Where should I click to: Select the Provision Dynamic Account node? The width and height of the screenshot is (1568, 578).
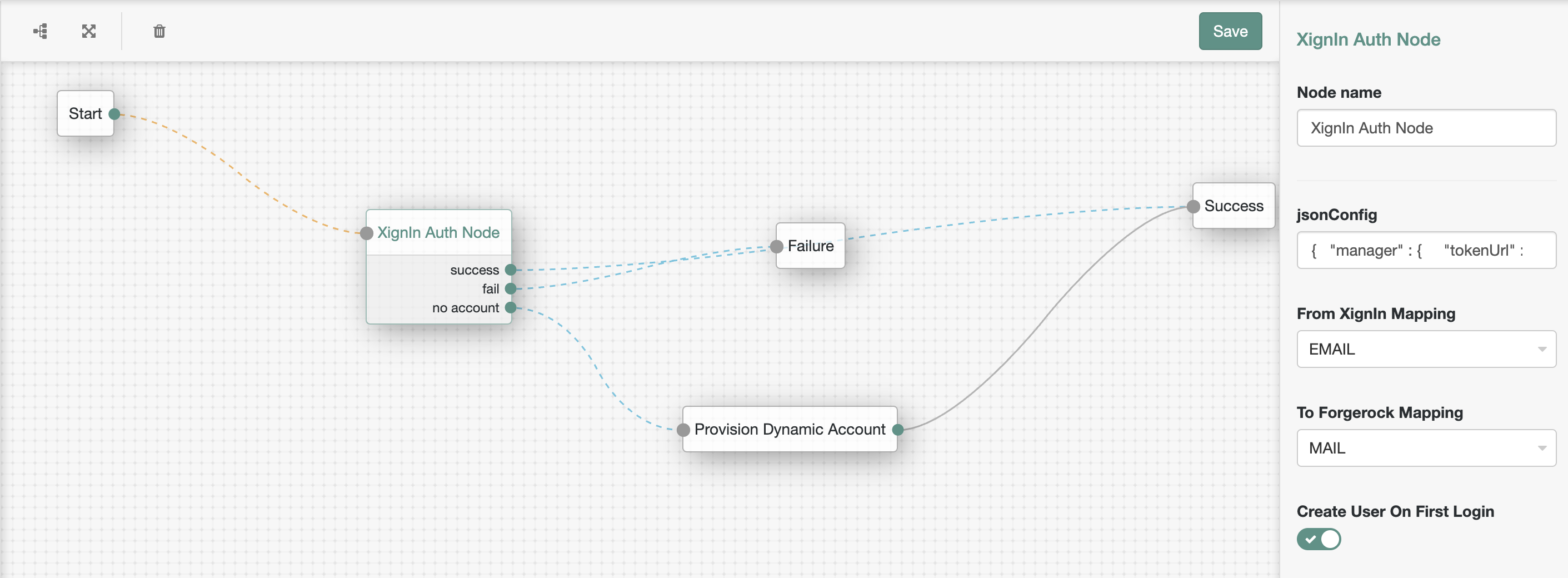pyautogui.click(x=790, y=429)
